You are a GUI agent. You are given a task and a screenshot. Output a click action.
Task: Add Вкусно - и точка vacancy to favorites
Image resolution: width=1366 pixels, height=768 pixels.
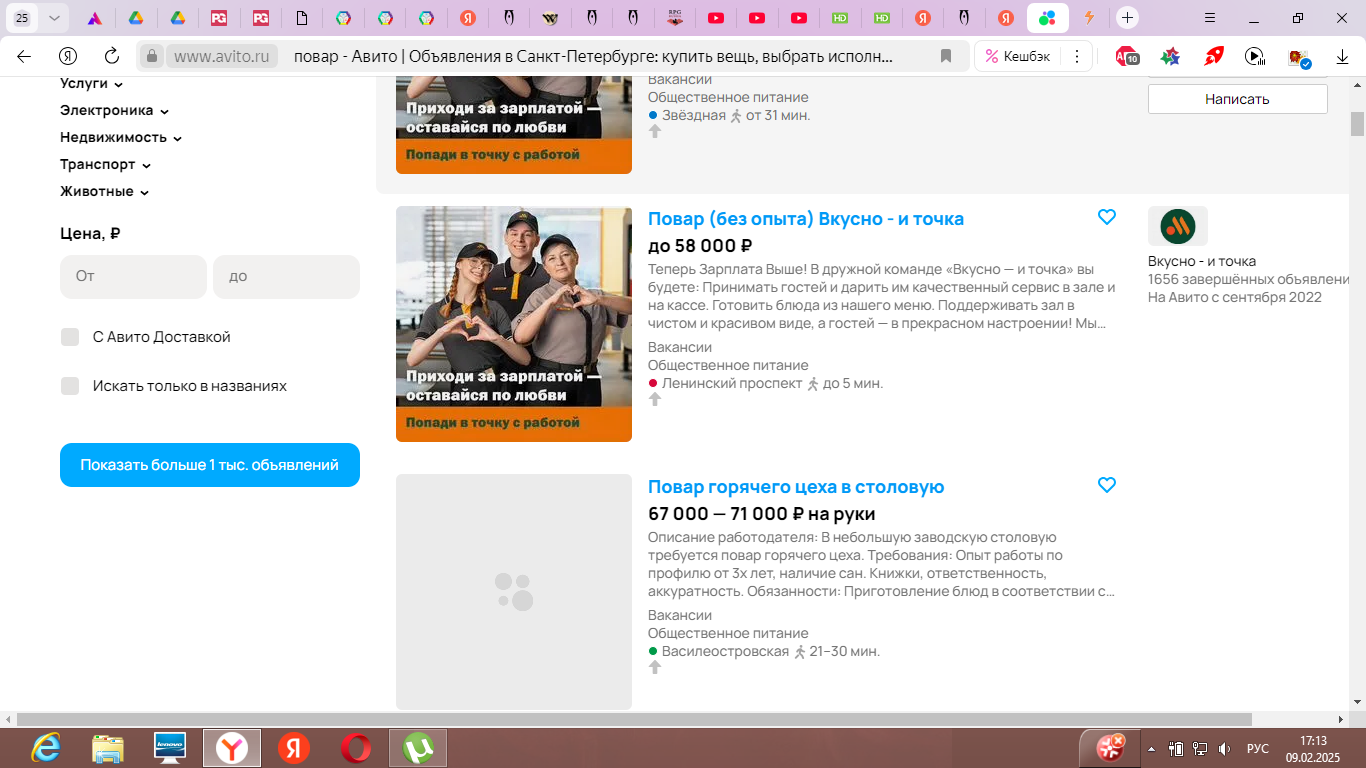tap(1107, 217)
